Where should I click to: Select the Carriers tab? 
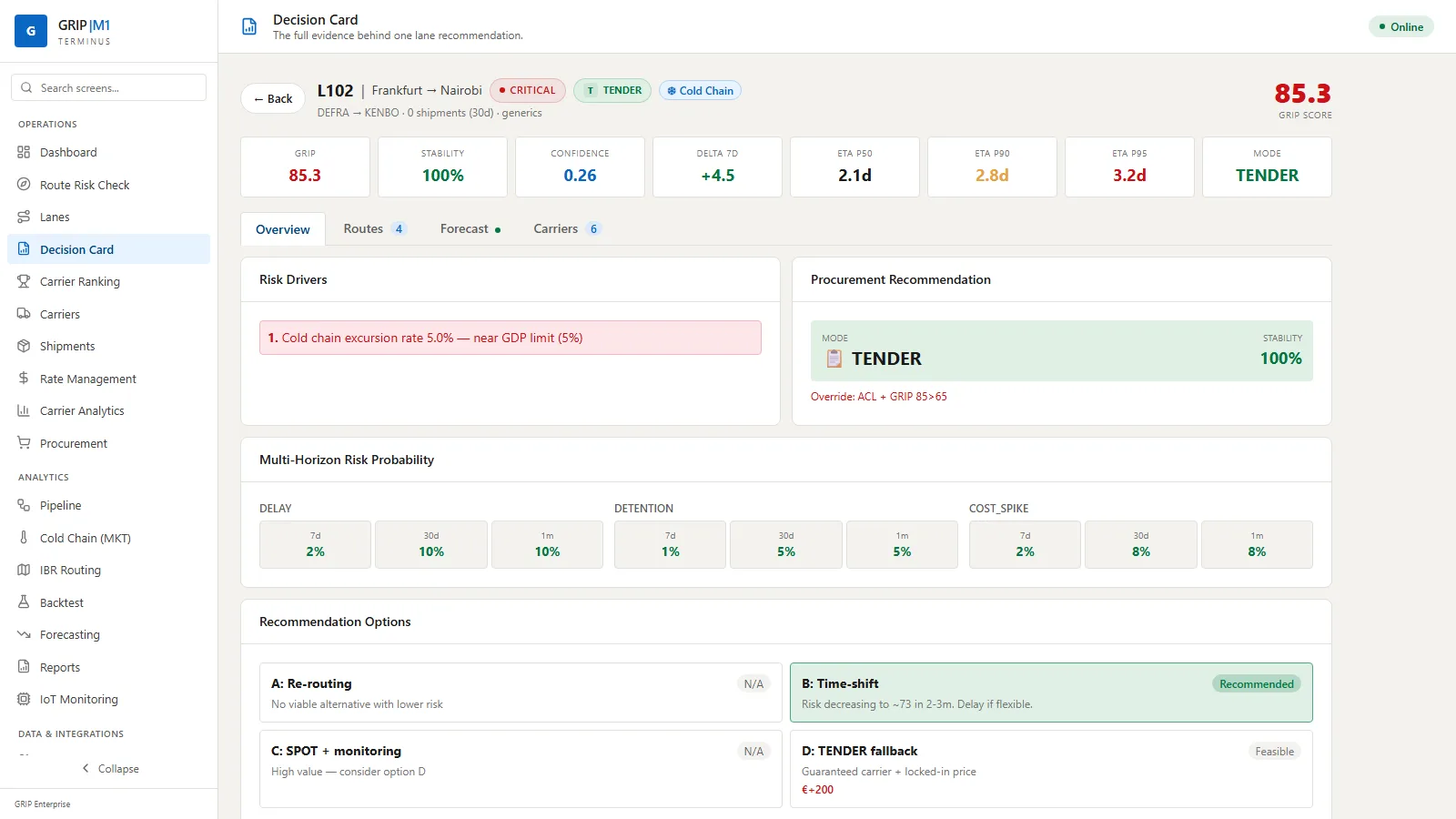click(567, 228)
